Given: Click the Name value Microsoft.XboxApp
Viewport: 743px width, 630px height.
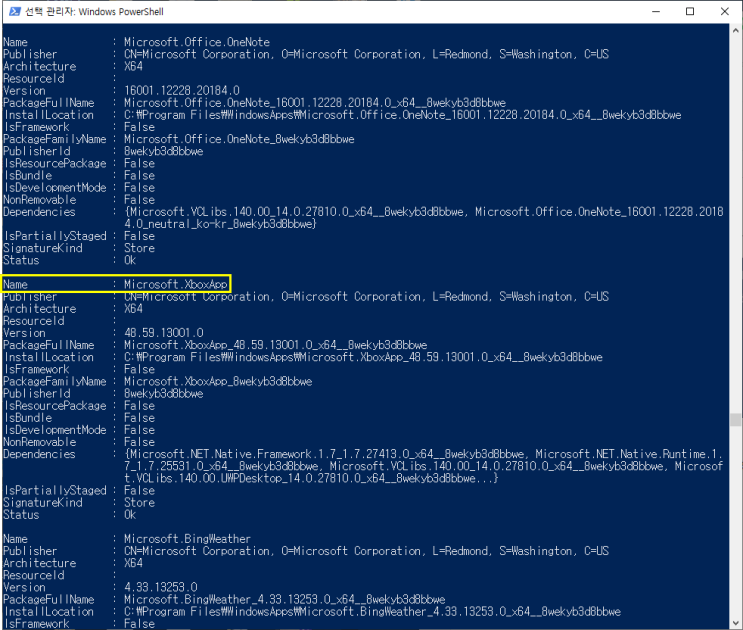Looking at the screenshot, I should pos(176,284).
